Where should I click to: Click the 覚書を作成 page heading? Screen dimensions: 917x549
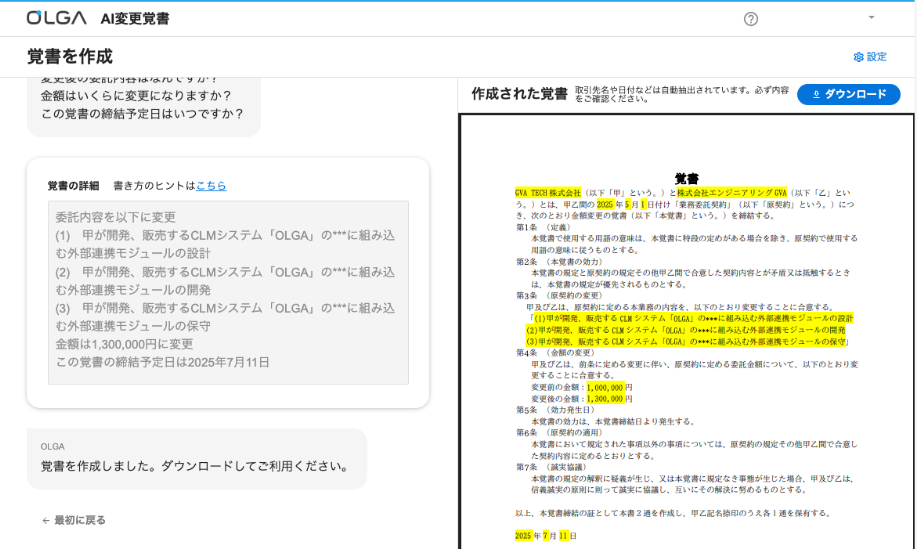[x=70, y=57]
